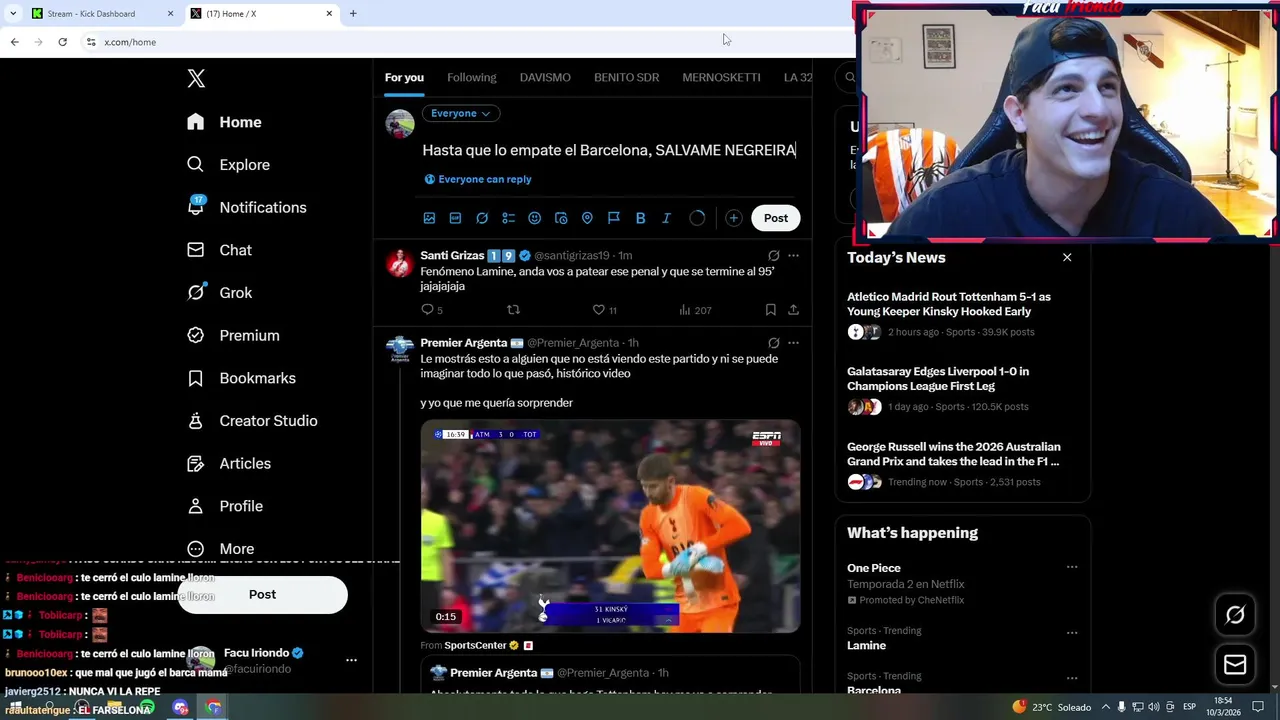Open account menu dots beside Facu Iriondo
Viewport: 1280px width, 720px height.
point(351,660)
